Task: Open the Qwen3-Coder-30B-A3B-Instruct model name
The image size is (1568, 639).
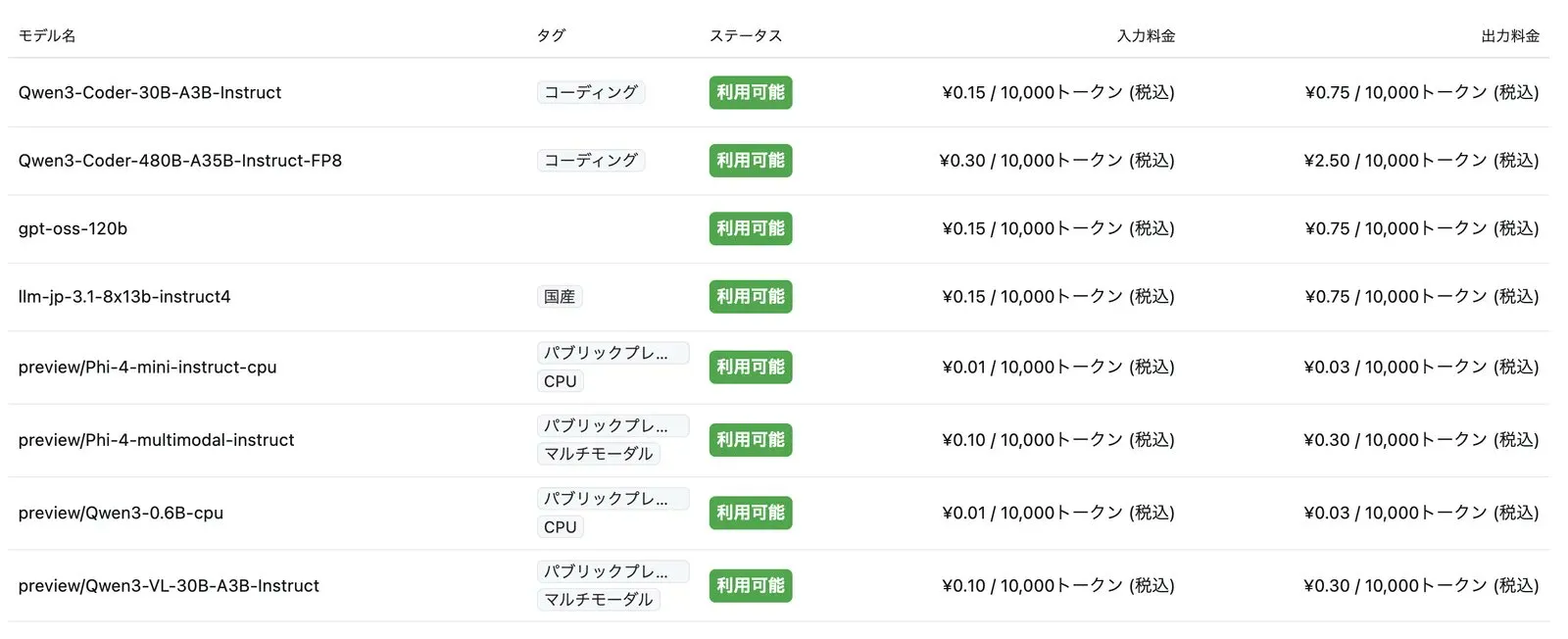Action: coord(150,93)
